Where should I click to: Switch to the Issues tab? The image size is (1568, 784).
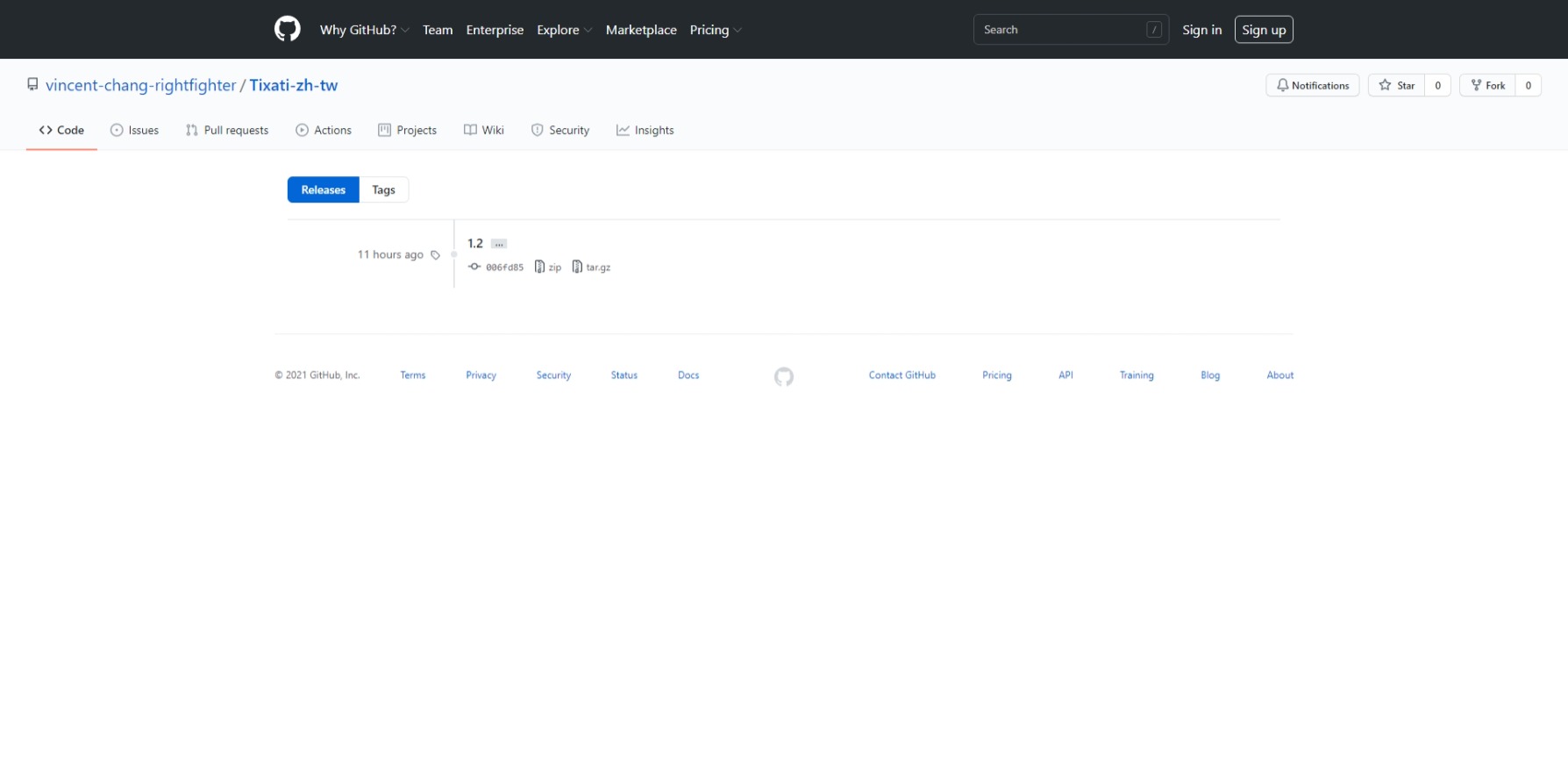pos(134,130)
